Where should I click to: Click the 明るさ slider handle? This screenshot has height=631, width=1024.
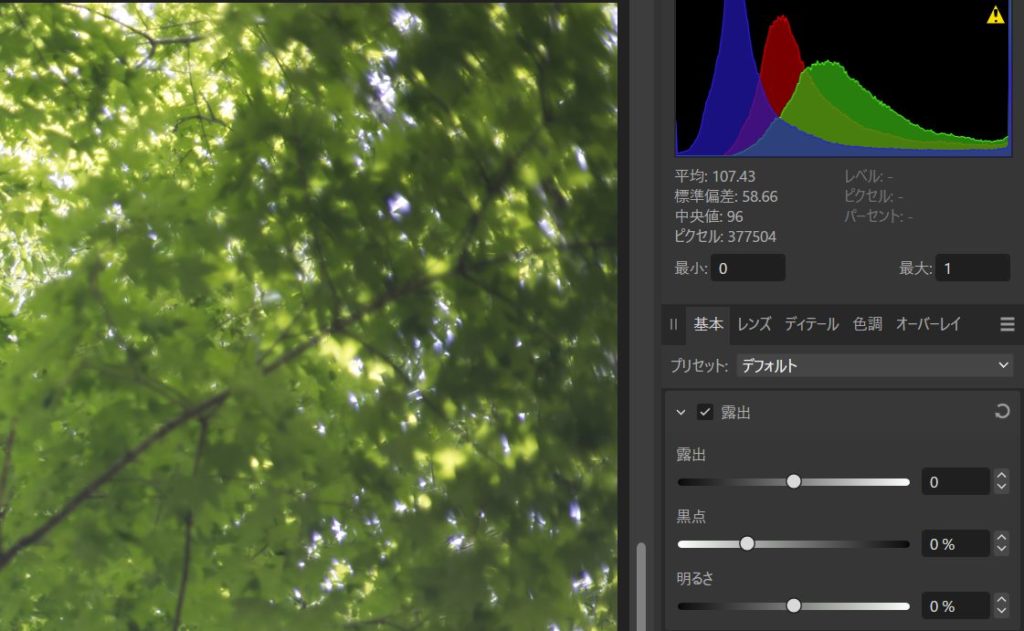pos(793,606)
